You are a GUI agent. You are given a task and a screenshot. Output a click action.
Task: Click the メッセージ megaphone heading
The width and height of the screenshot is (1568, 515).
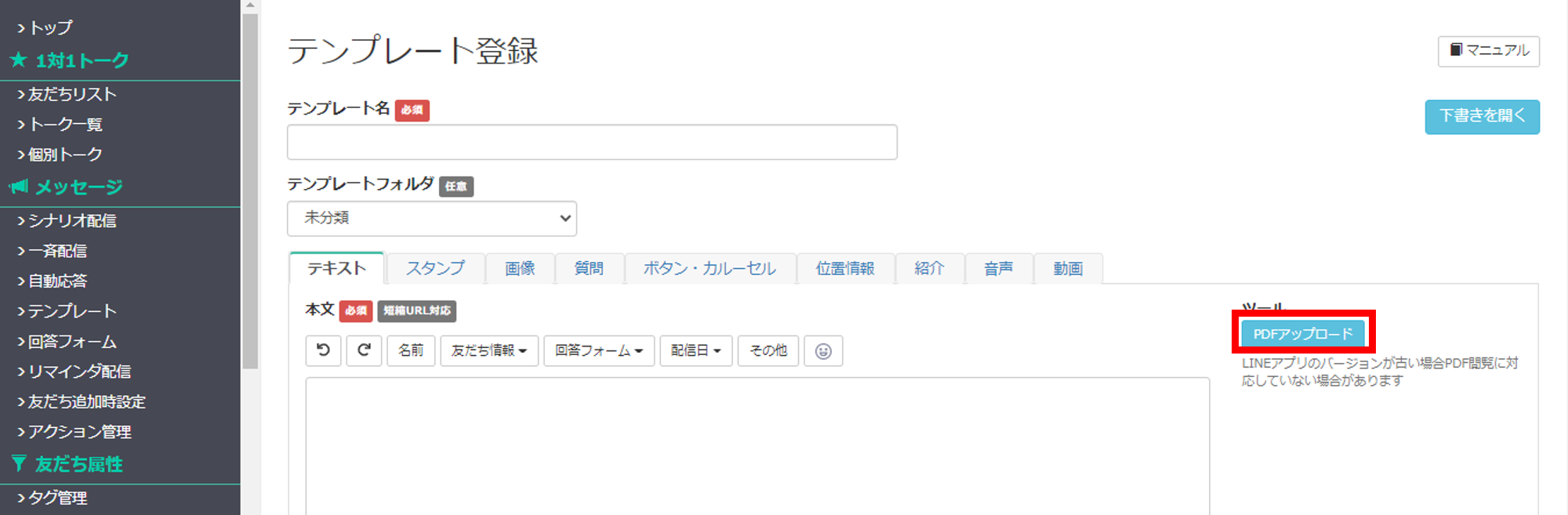coord(66,187)
